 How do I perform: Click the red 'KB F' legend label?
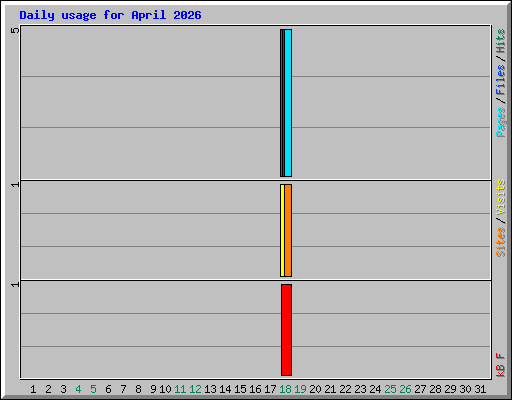click(x=501, y=365)
